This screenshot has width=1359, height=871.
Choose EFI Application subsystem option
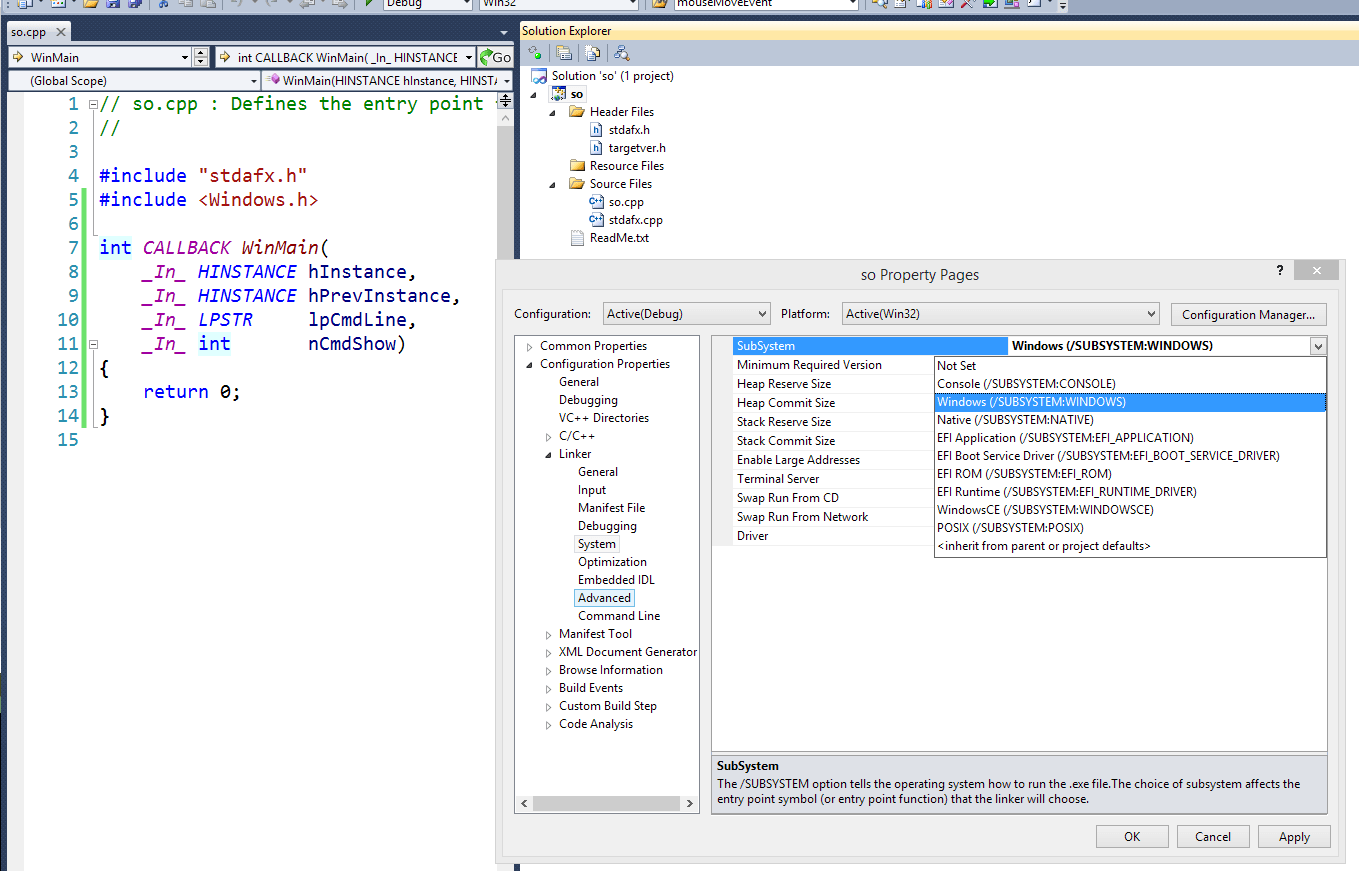[x=1130, y=438]
